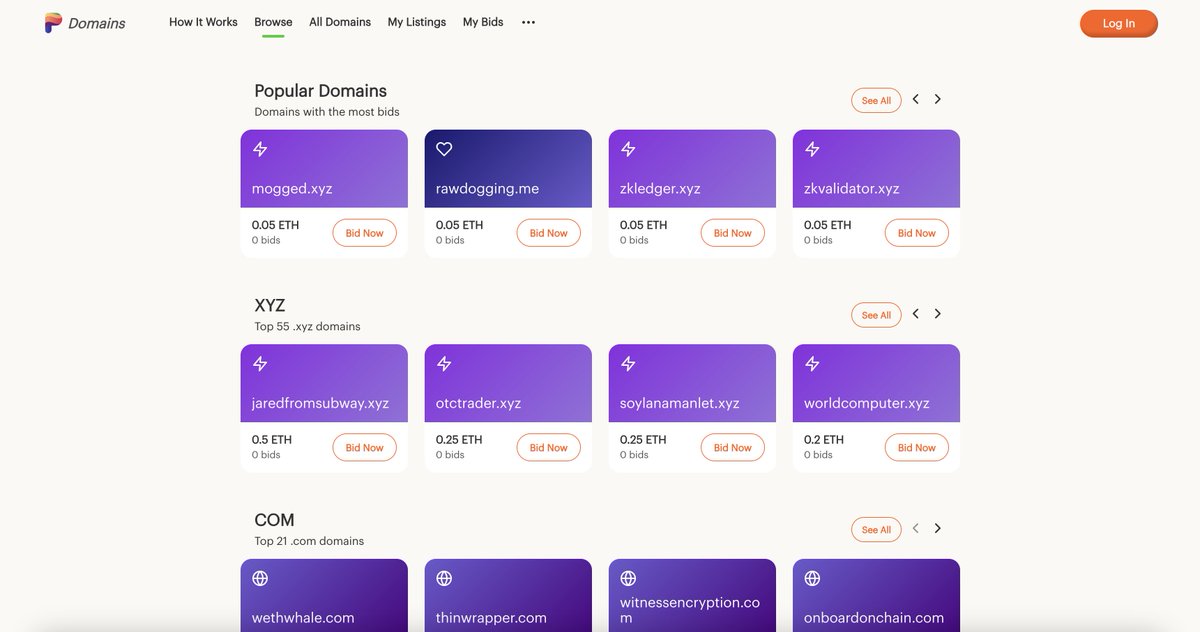
Task: Click Bid Now on zkvalidator.xyz
Action: [x=916, y=233]
